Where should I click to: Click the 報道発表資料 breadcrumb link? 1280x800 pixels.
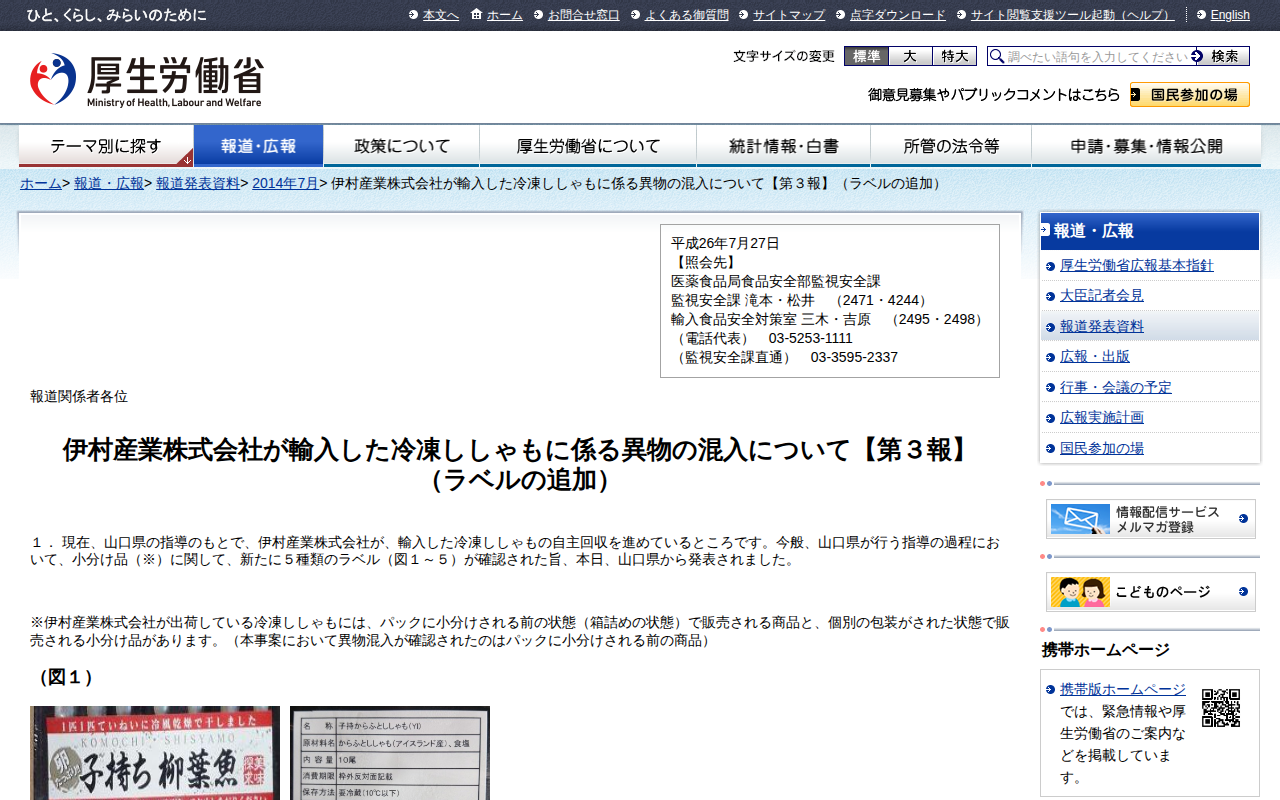click(198, 183)
